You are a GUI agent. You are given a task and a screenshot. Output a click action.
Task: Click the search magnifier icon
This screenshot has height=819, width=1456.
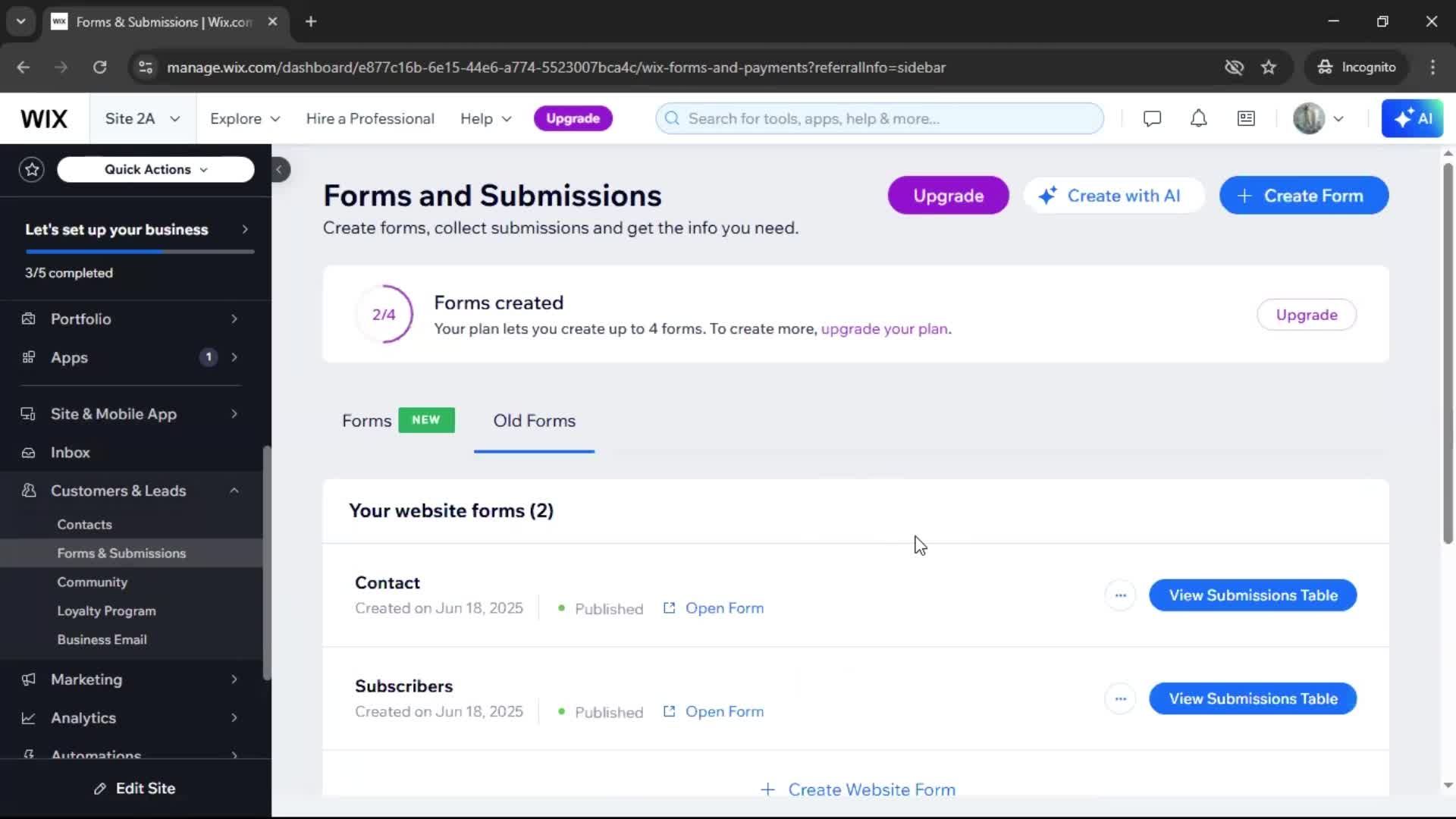(672, 118)
